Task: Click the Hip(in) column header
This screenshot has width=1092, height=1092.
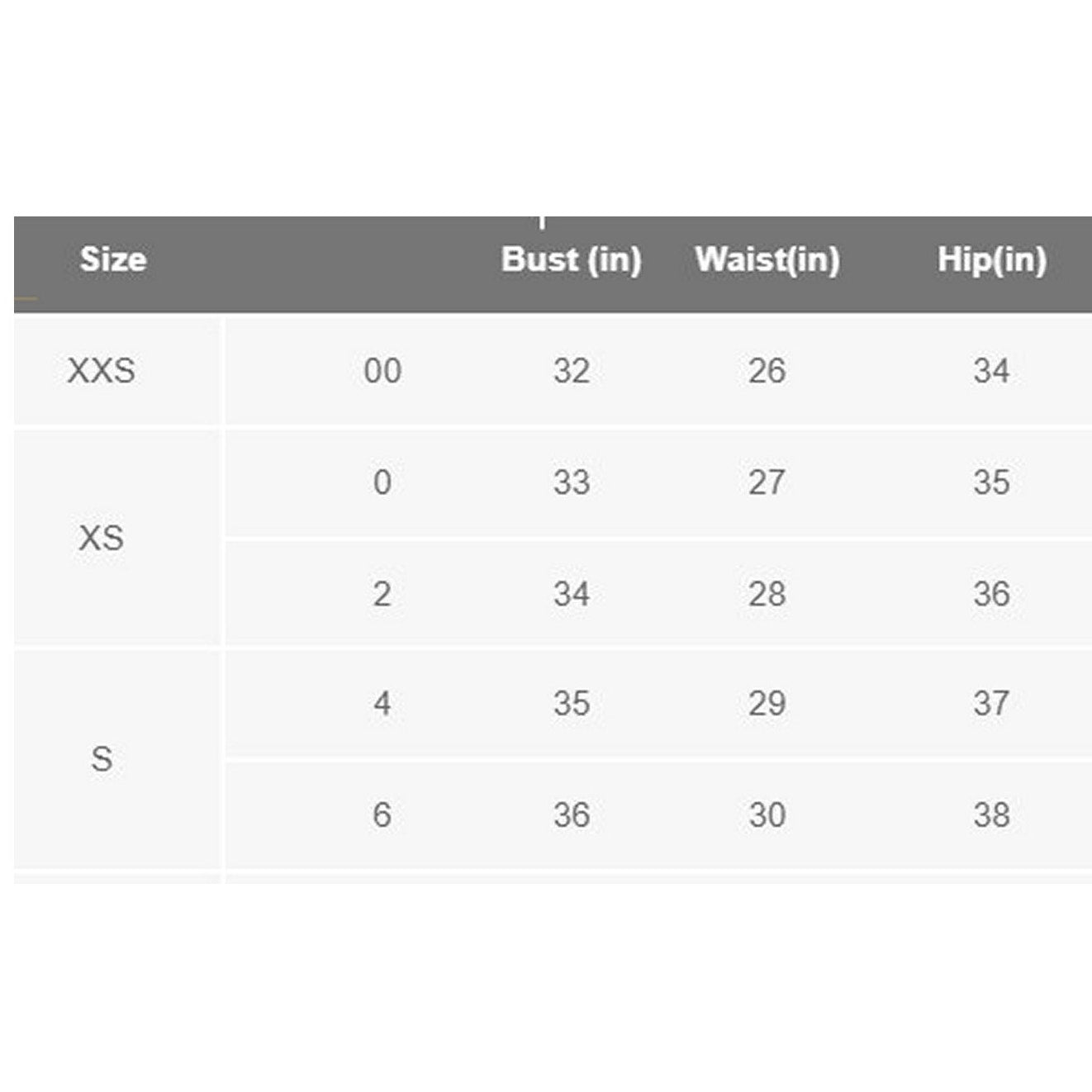Action: point(991,259)
